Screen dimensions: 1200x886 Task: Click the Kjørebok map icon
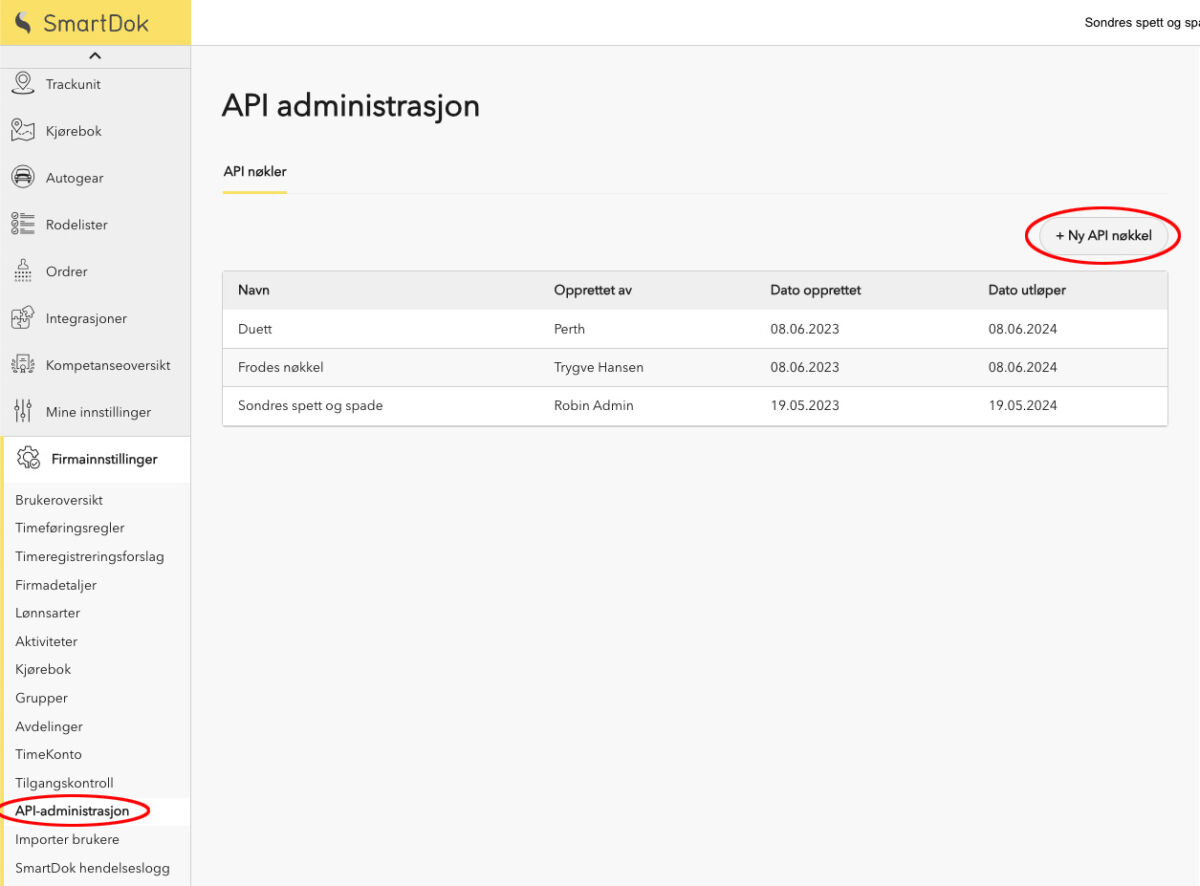[x=23, y=130]
